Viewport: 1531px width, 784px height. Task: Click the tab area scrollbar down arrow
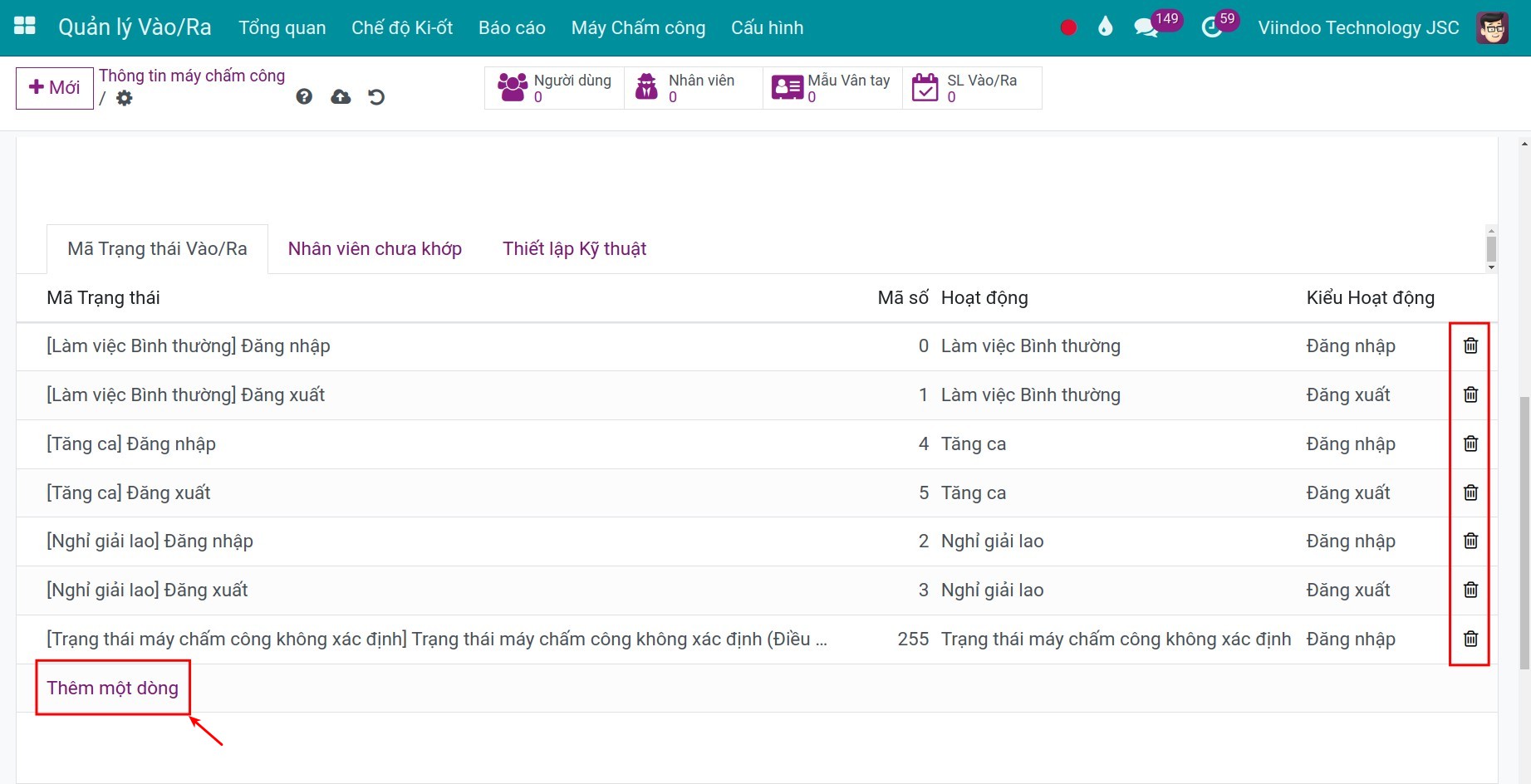point(1491,267)
